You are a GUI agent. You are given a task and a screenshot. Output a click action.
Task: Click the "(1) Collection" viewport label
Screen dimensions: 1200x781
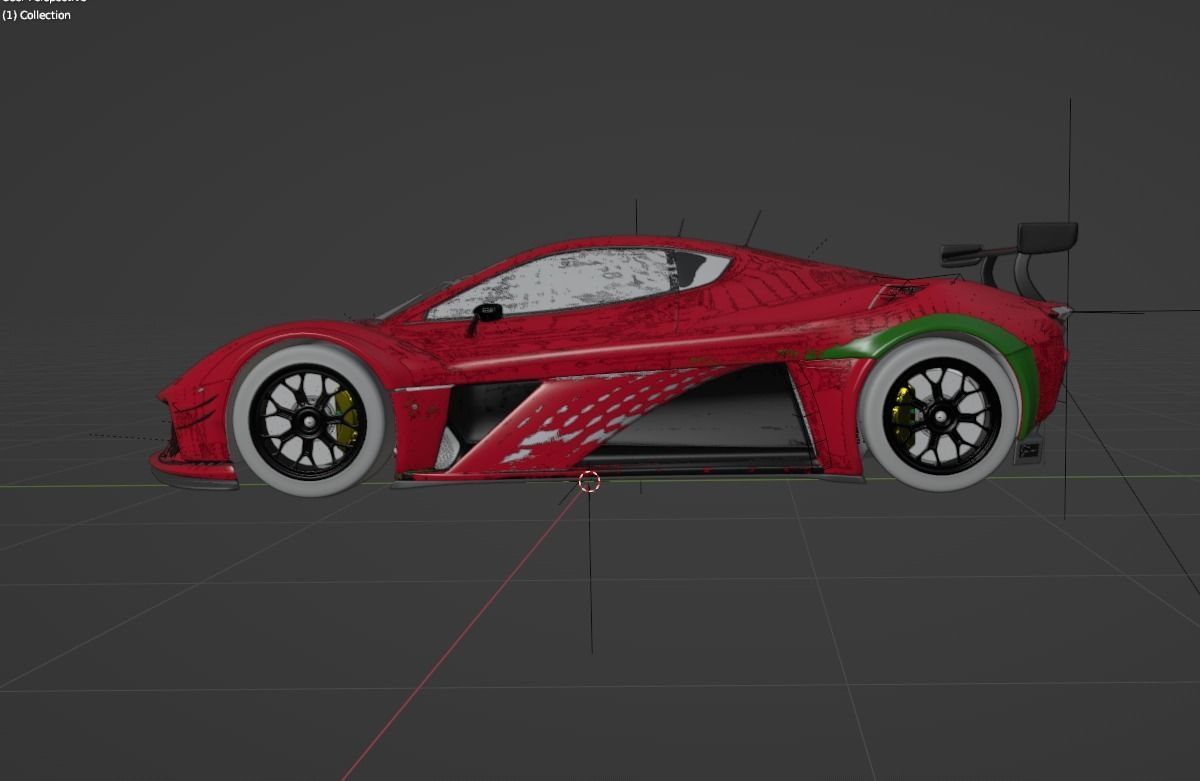[x=36, y=15]
